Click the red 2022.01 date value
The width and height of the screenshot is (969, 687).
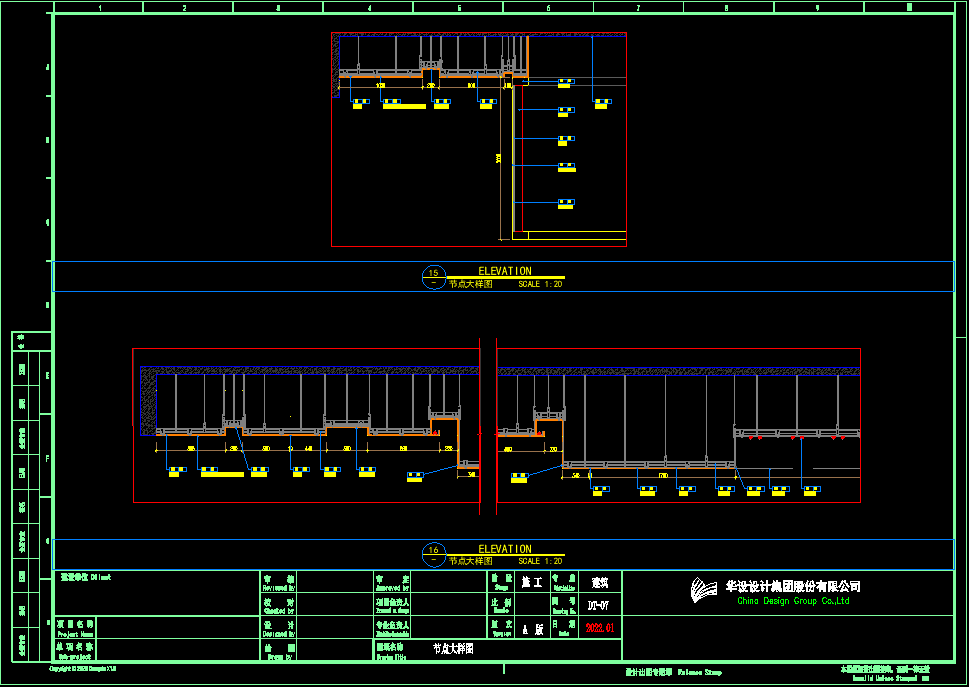point(599,628)
